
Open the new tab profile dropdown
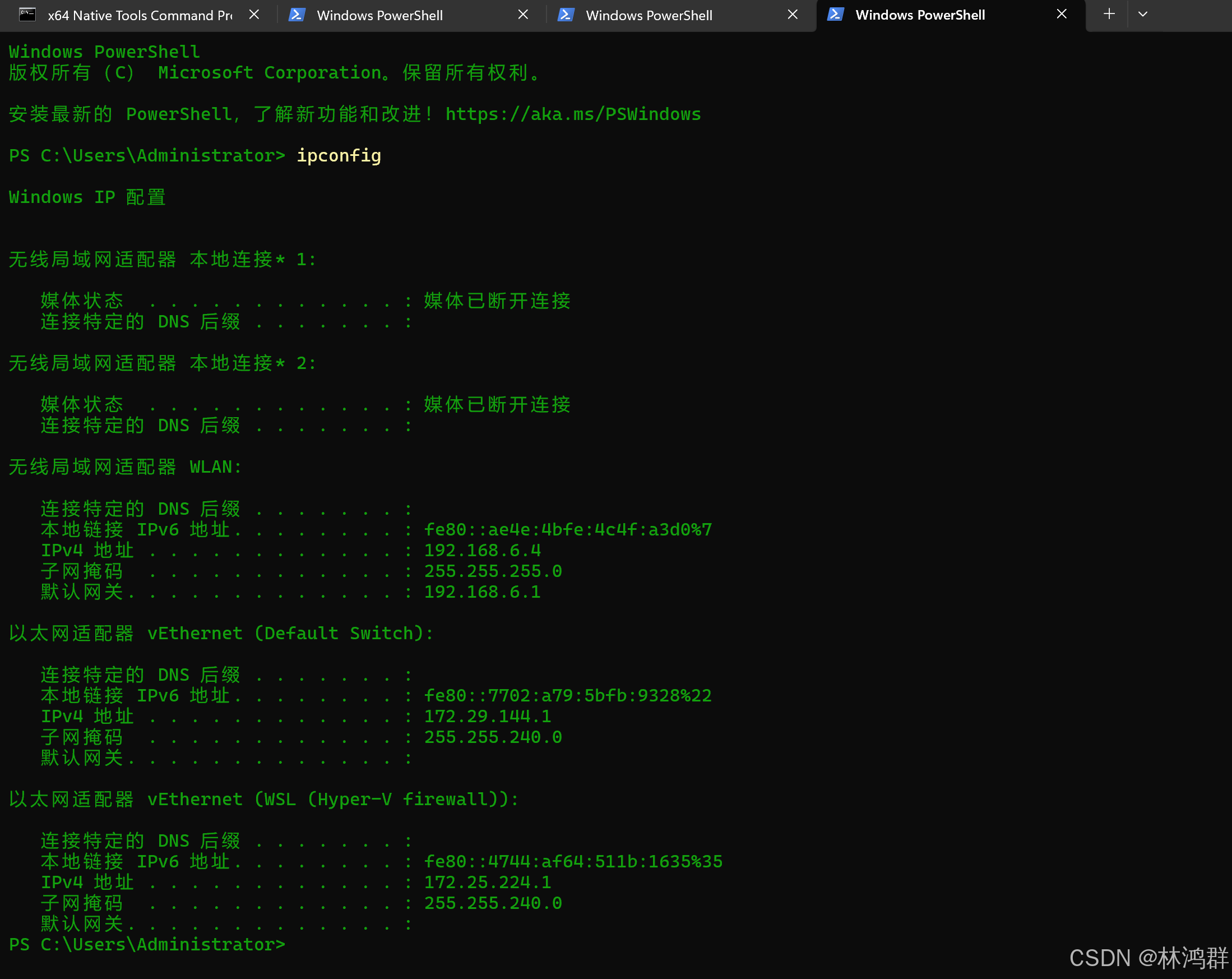tap(1143, 14)
